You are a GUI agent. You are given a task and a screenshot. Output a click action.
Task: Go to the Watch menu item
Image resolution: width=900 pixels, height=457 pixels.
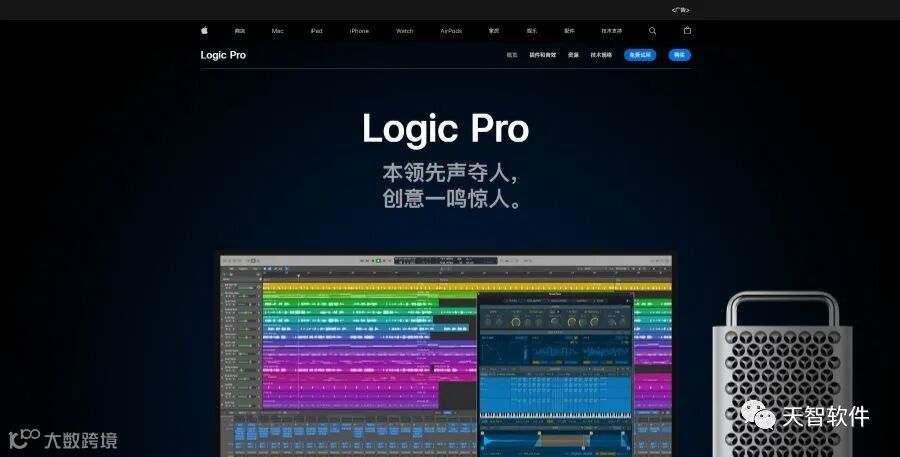[405, 31]
